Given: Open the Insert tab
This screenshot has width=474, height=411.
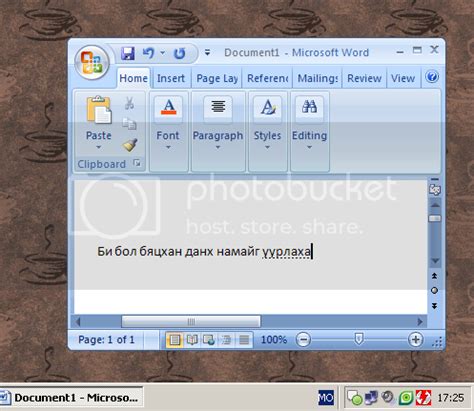Looking at the screenshot, I should (x=171, y=78).
